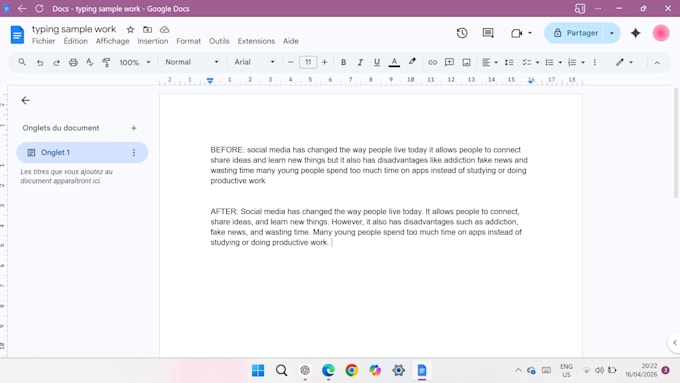This screenshot has height=383, width=680.
Task: Open the Normal paragraph style dropdown
Action: (192, 62)
